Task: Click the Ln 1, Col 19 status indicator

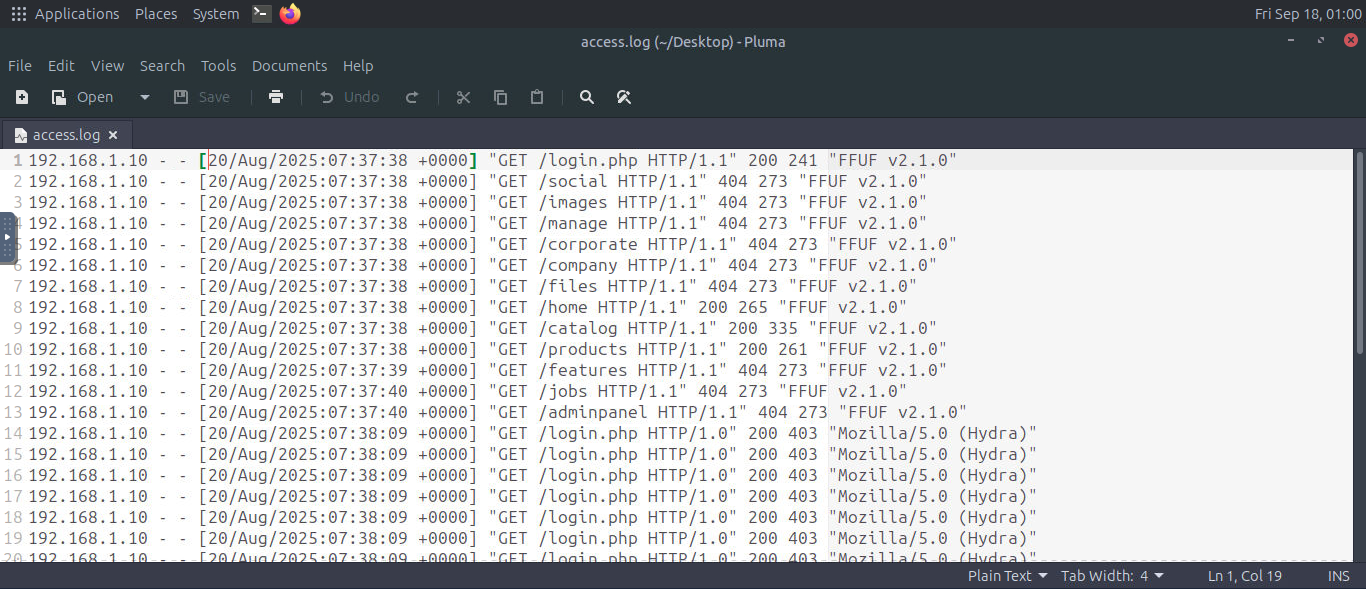Action: (x=1245, y=576)
